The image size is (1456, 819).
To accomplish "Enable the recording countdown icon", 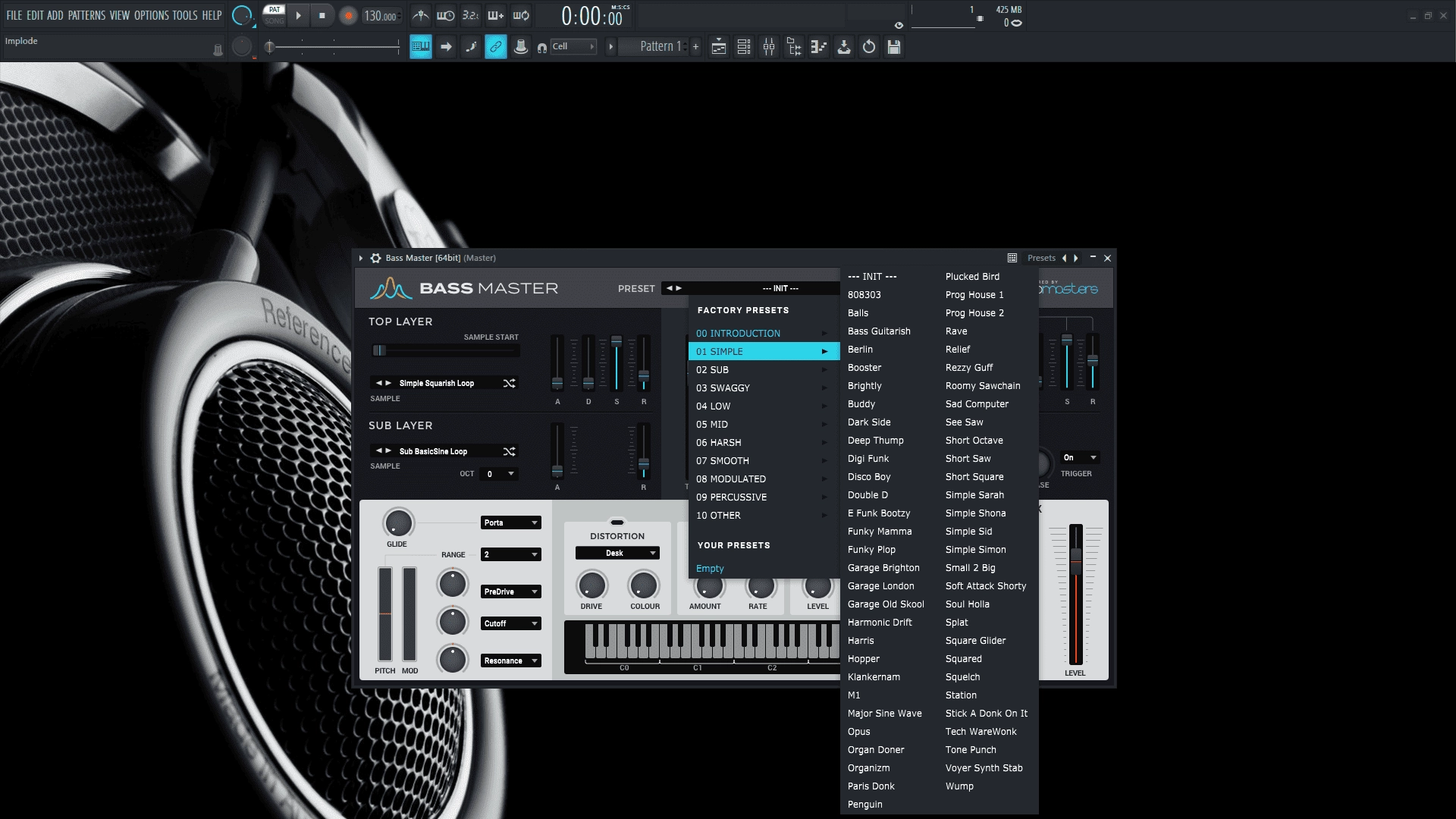I will 471,15.
